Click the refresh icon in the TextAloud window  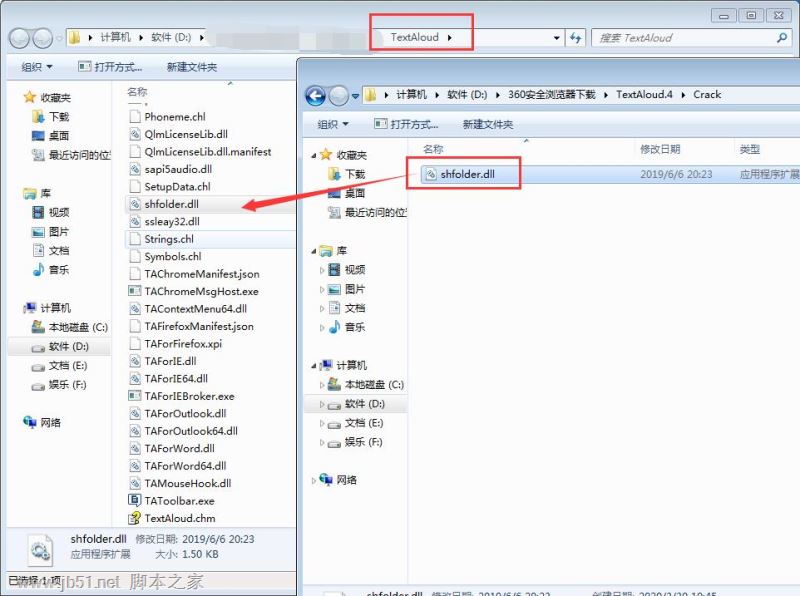576,38
